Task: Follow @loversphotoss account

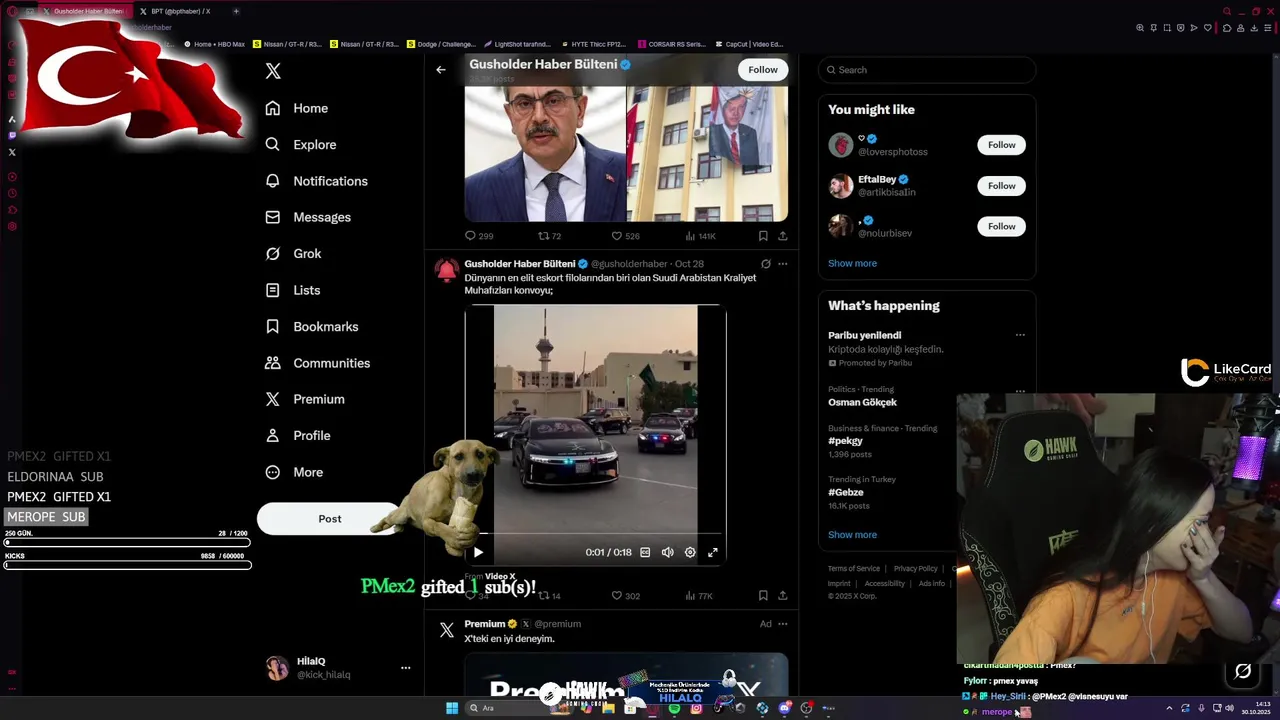Action: pyautogui.click(x=1001, y=145)
